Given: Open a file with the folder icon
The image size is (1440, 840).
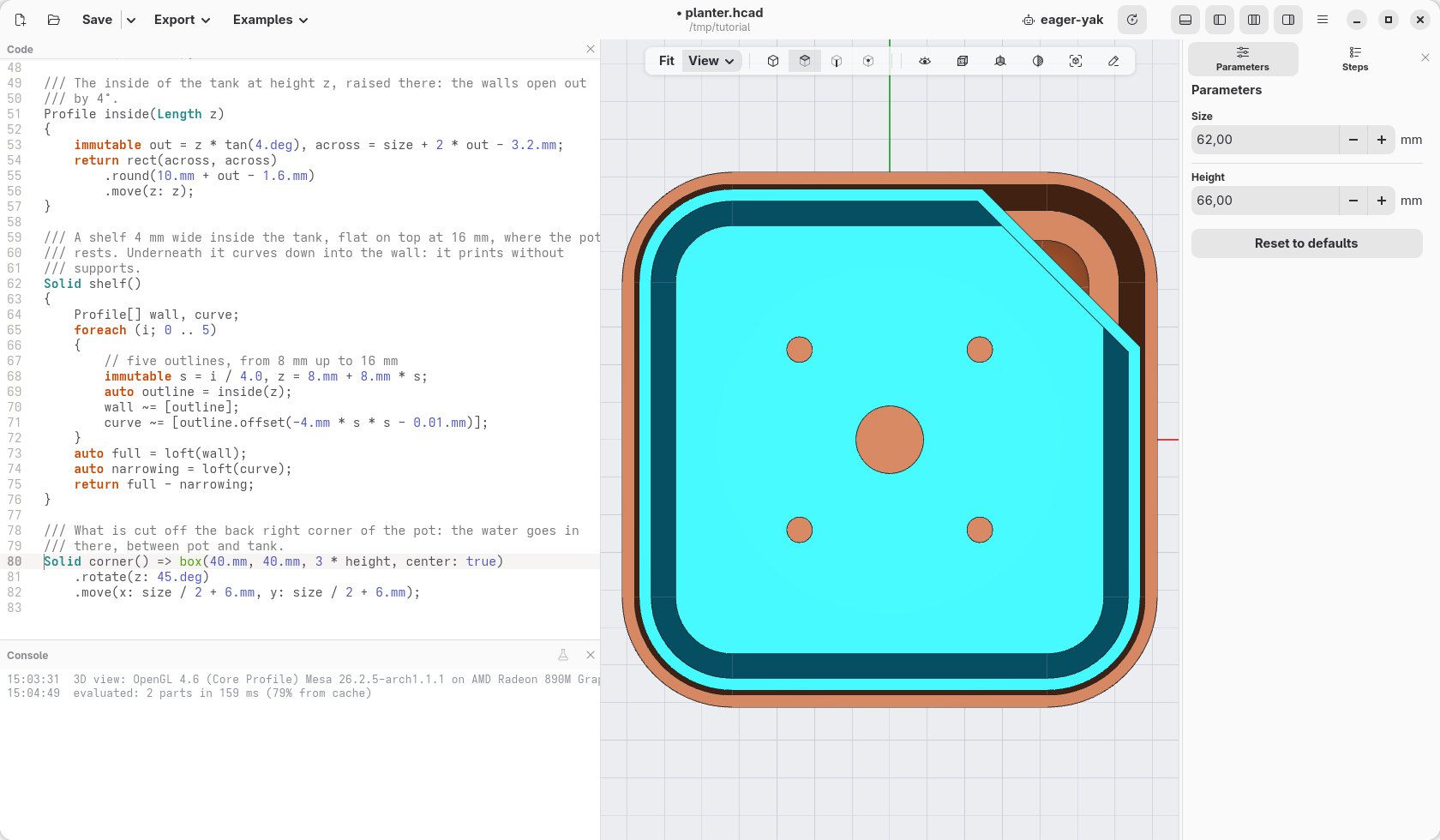Looking at the screenshot, I should [x=53, y=20].
